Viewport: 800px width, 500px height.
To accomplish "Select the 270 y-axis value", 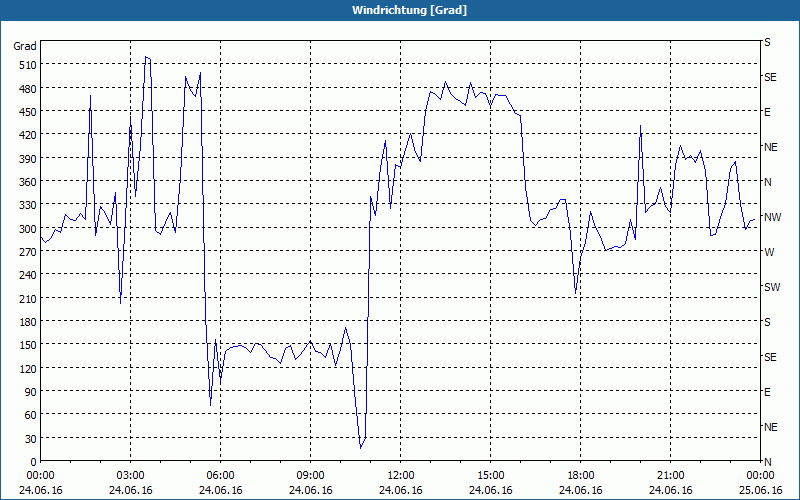I will point(28,252).
